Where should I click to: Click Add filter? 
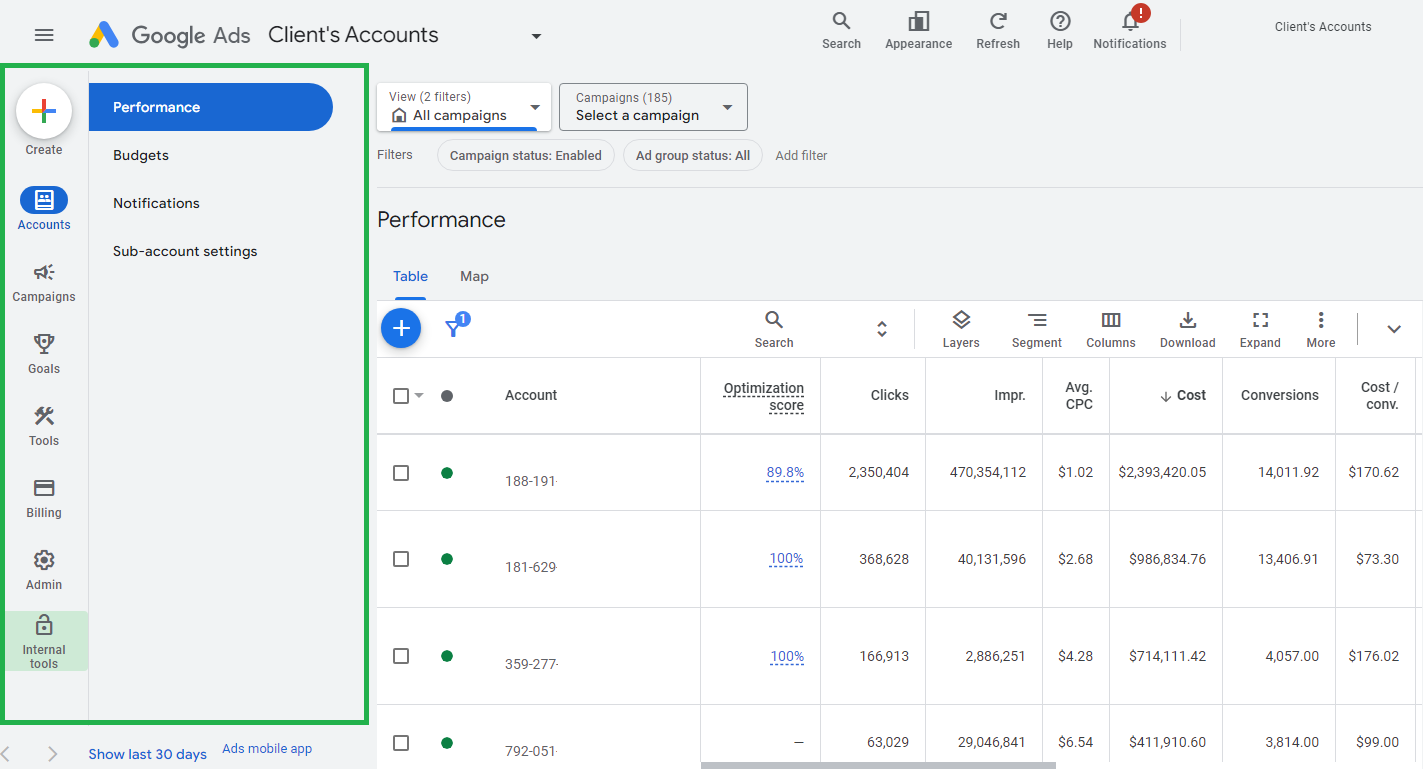click(801, 155)
